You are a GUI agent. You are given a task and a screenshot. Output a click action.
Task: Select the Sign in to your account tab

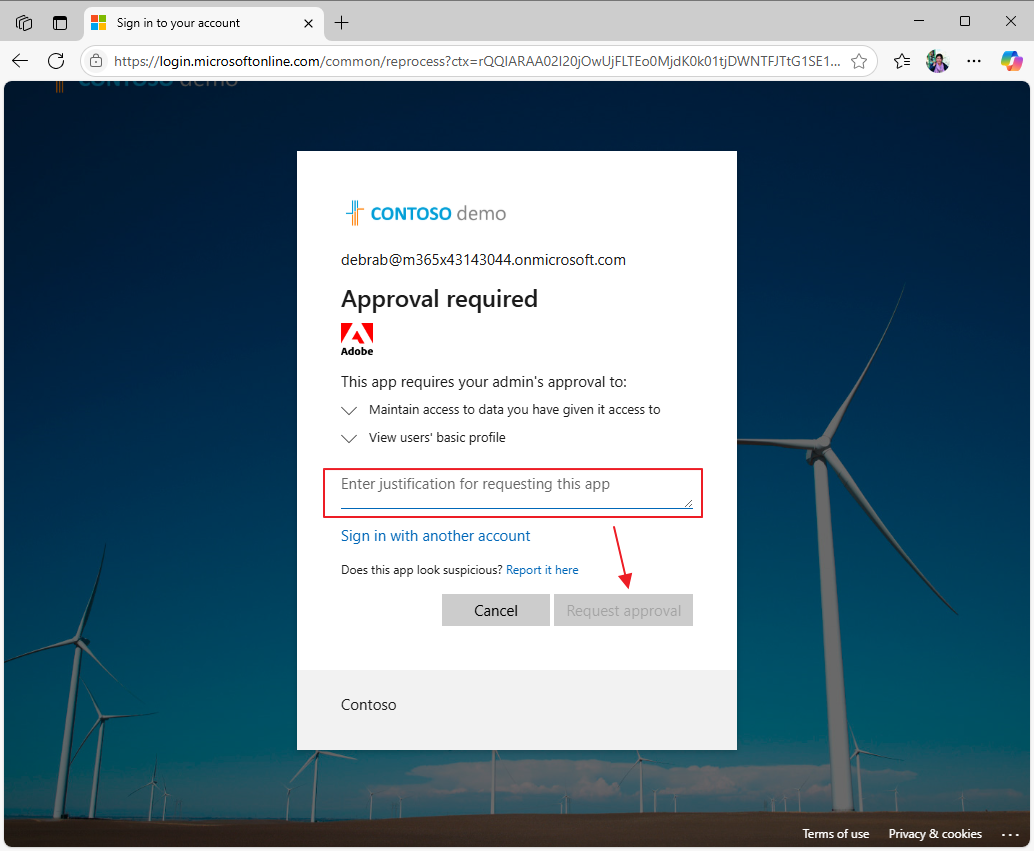(204, 23)
